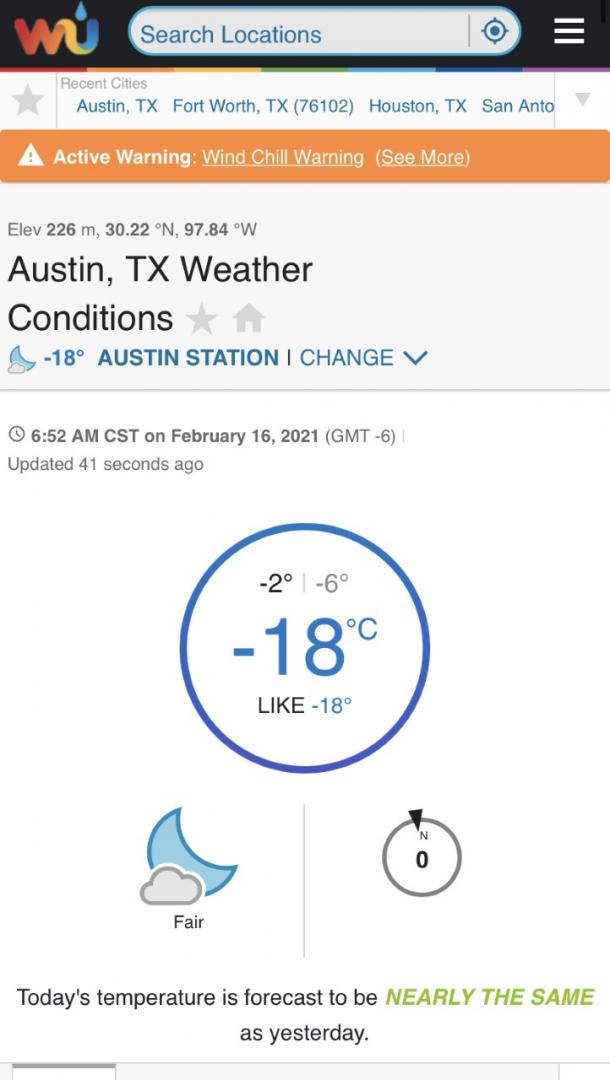Screen dimensions: 610x1080
Task: Click the wind direction compass dial
Action: pyautogui.click(x=421, y=857)
